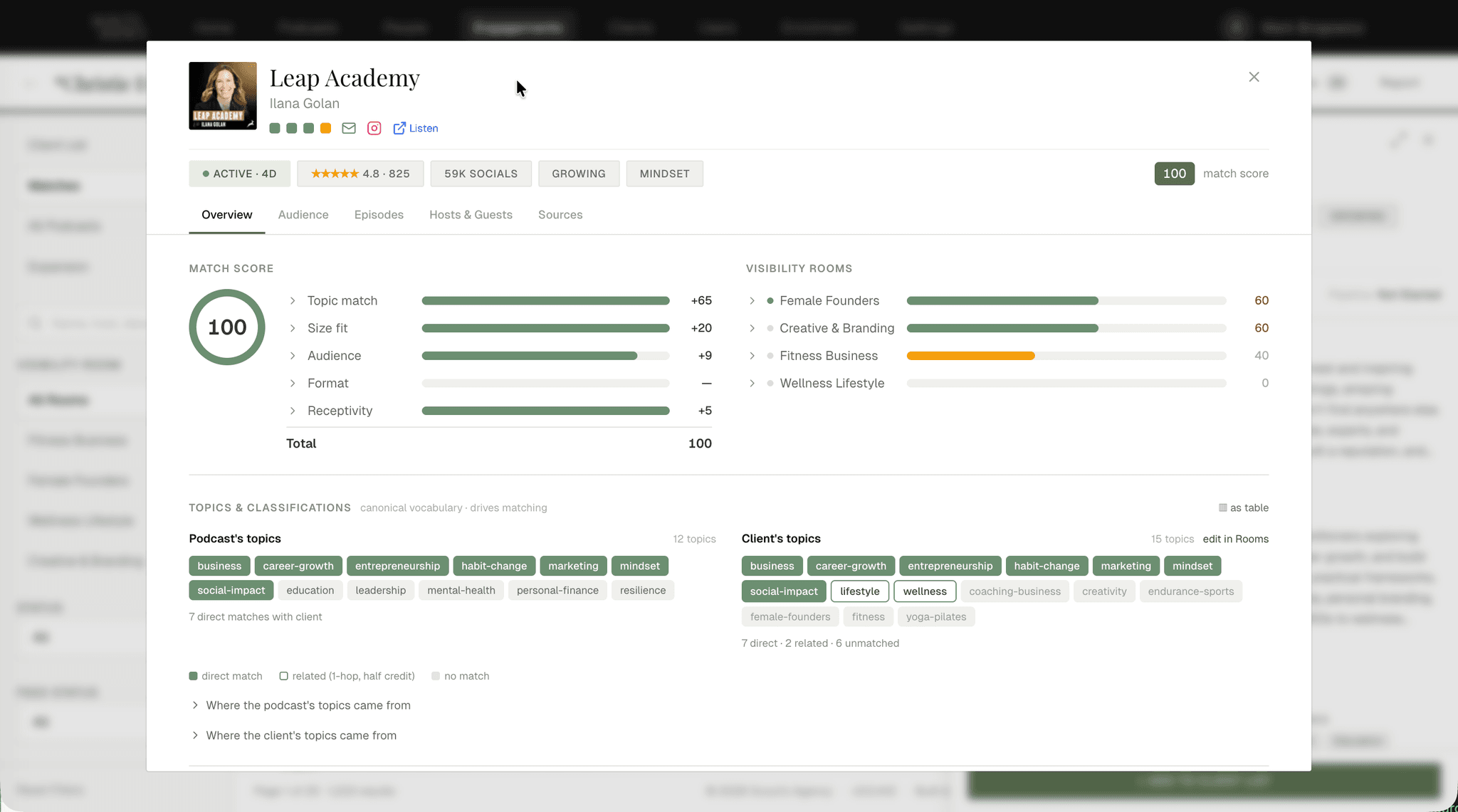Screen dimensions: 1458x812
Task: Click the grey dot beside Wellness Lifestyle
Action: [770, 384]
